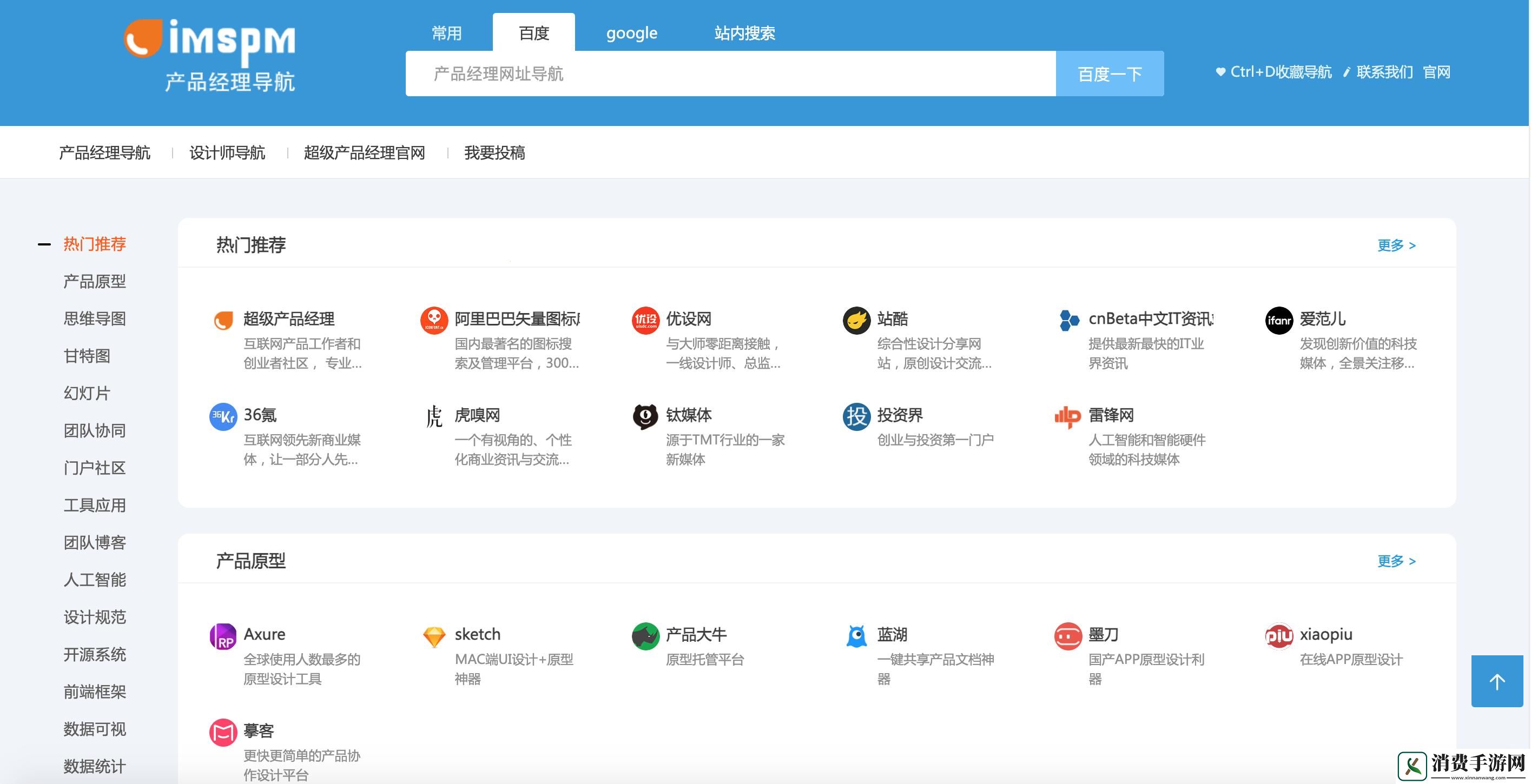Open the 官网 header link
The width and height of the screenshot is (1531, 784).
(x=1436, y=72)
